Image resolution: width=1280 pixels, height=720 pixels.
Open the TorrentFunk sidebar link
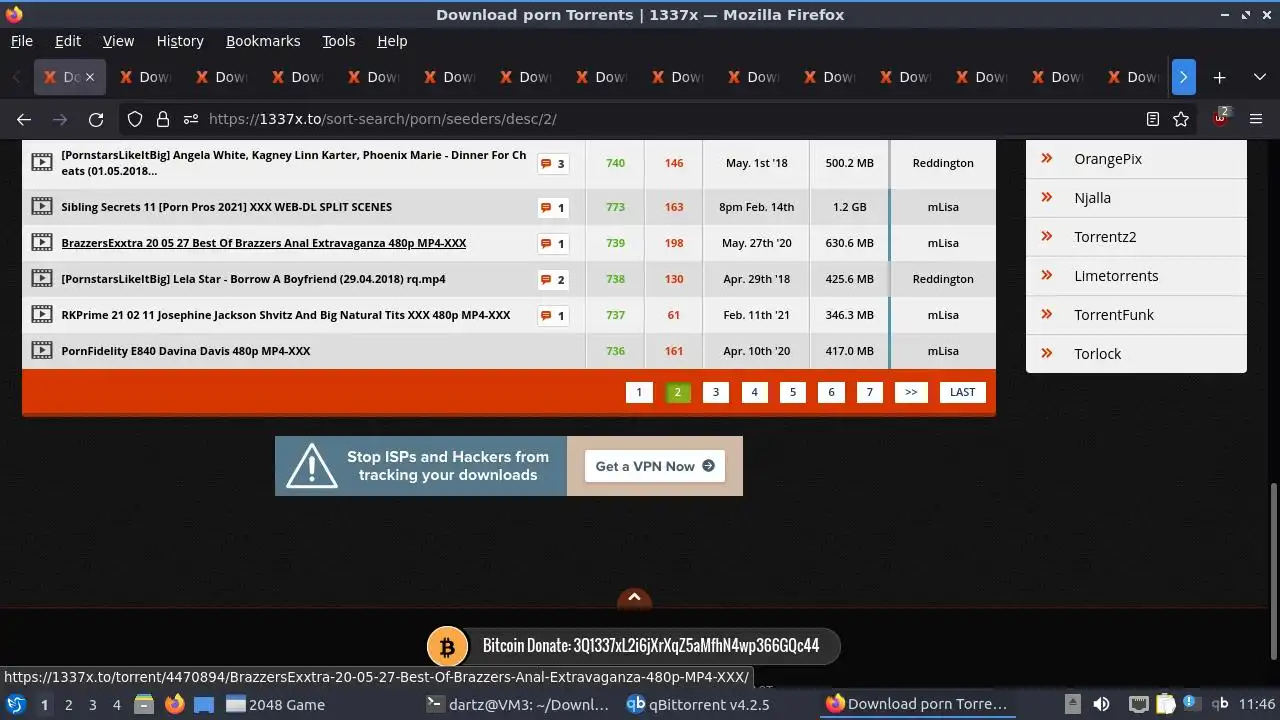tap(1114, 315)
